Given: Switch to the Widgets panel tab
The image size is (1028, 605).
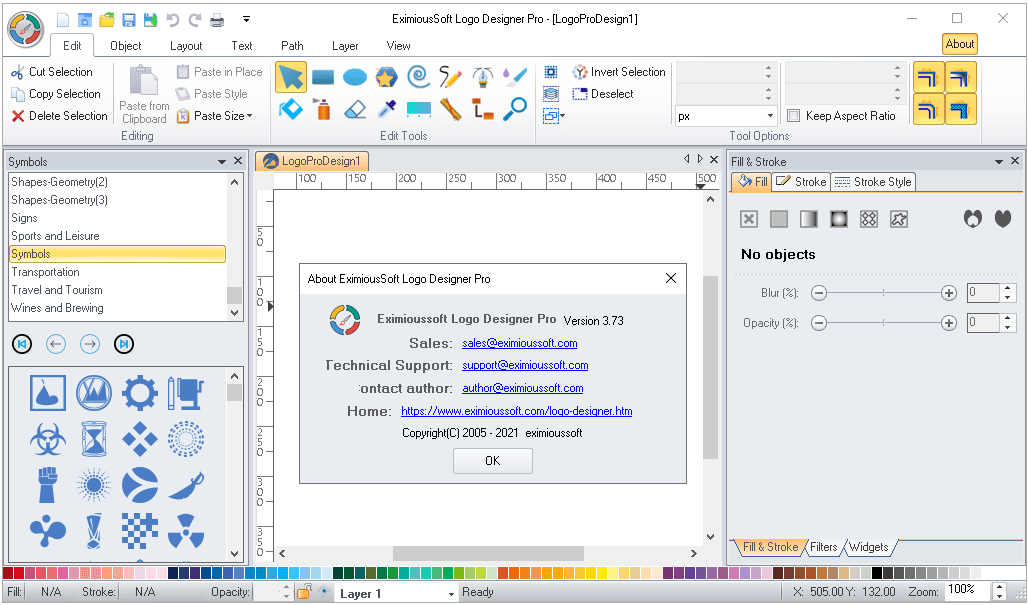Looking at the screenshot, I should [869, 547].
